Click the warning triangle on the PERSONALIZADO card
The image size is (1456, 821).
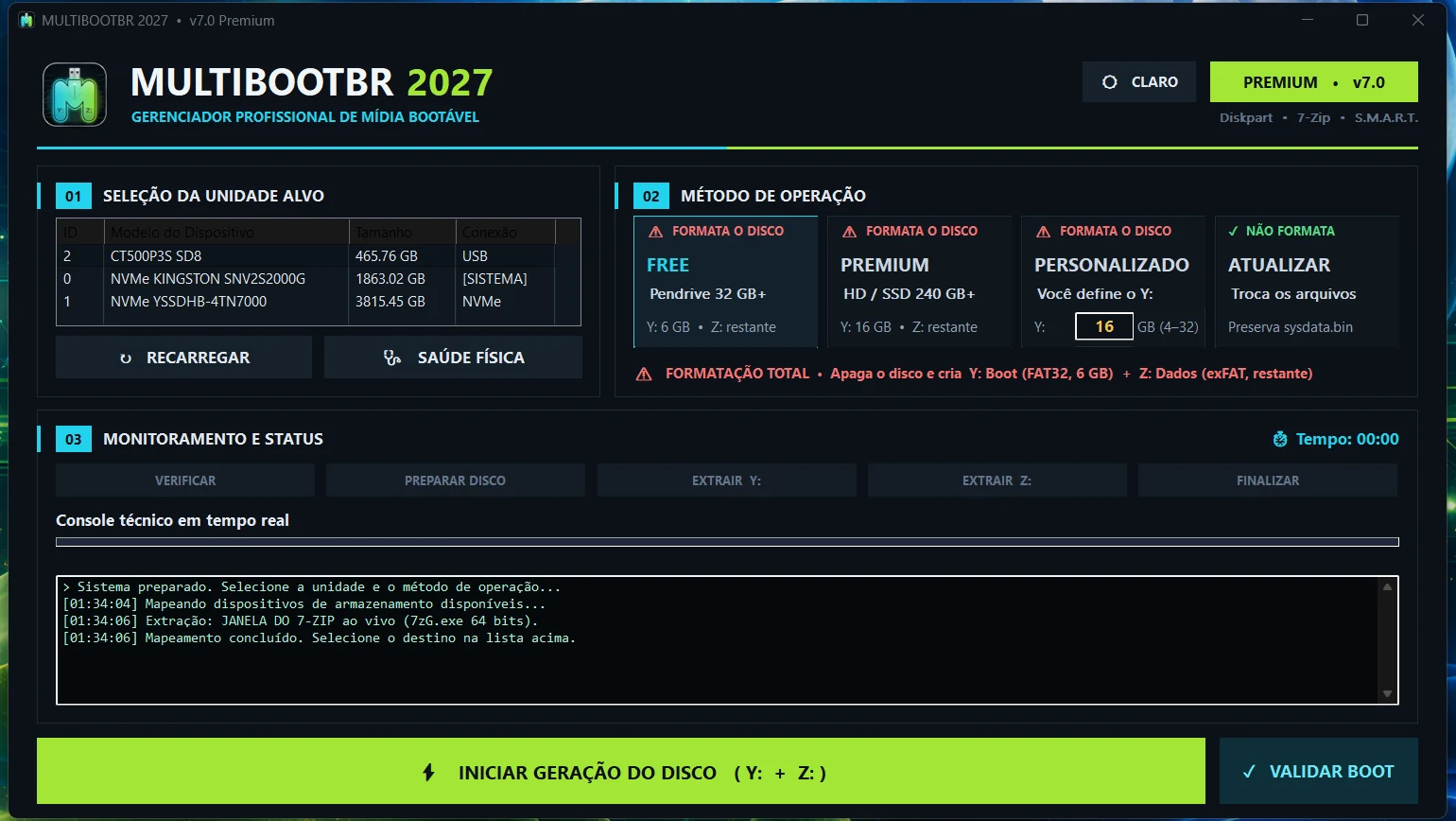tap(1043, 232)
